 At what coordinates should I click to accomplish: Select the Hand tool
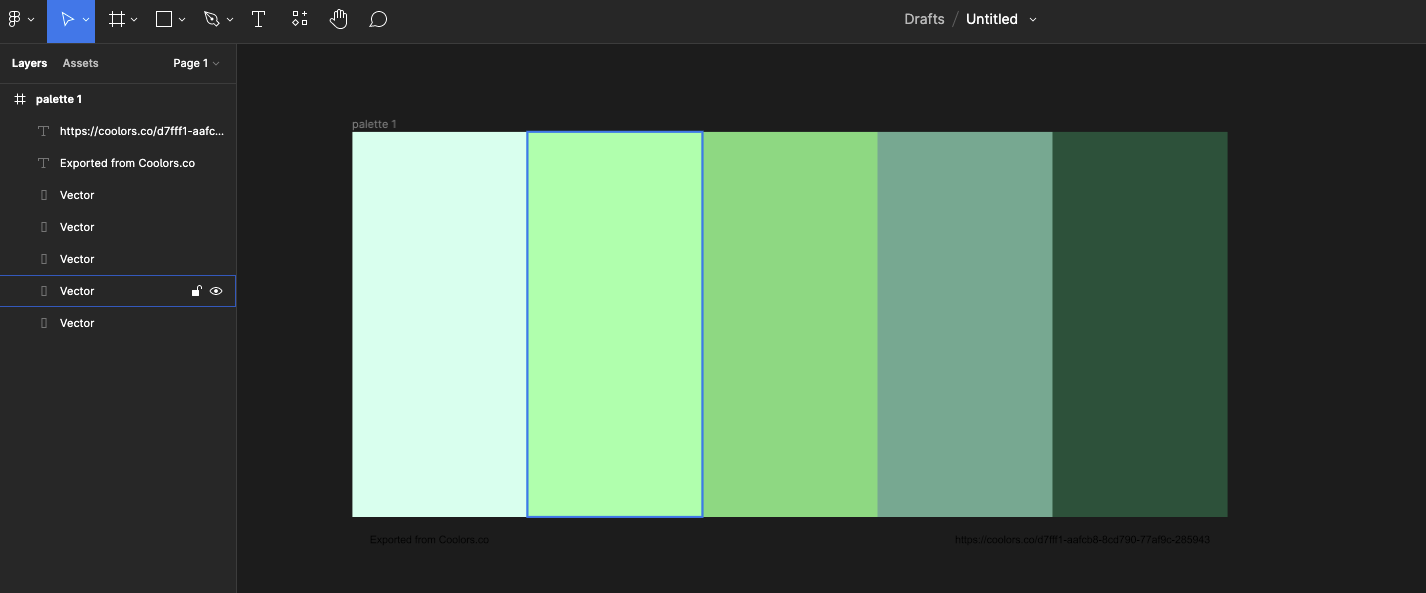pyautogui.click(x=338, y=19)
